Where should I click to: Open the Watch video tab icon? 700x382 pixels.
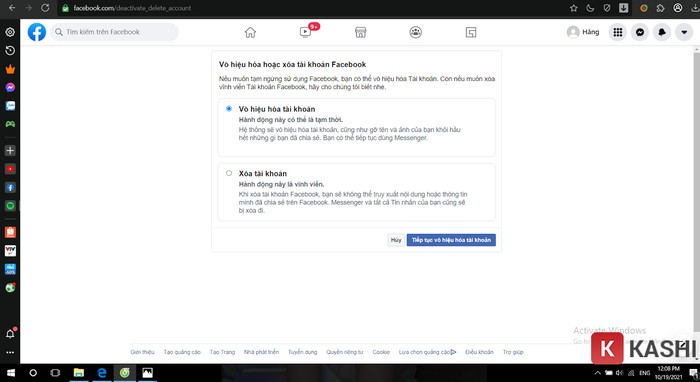[x=305, y=32]
